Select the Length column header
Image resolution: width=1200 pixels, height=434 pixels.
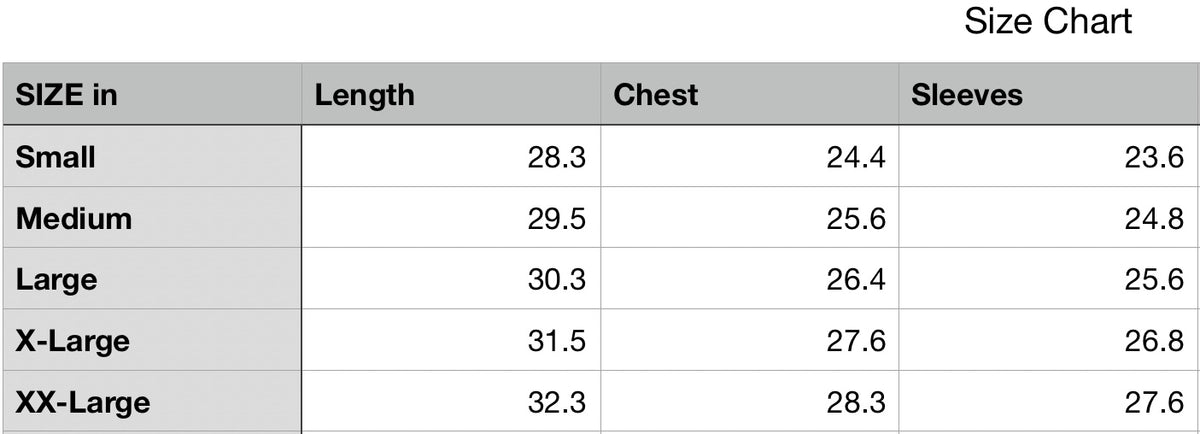tap(364, 95)
